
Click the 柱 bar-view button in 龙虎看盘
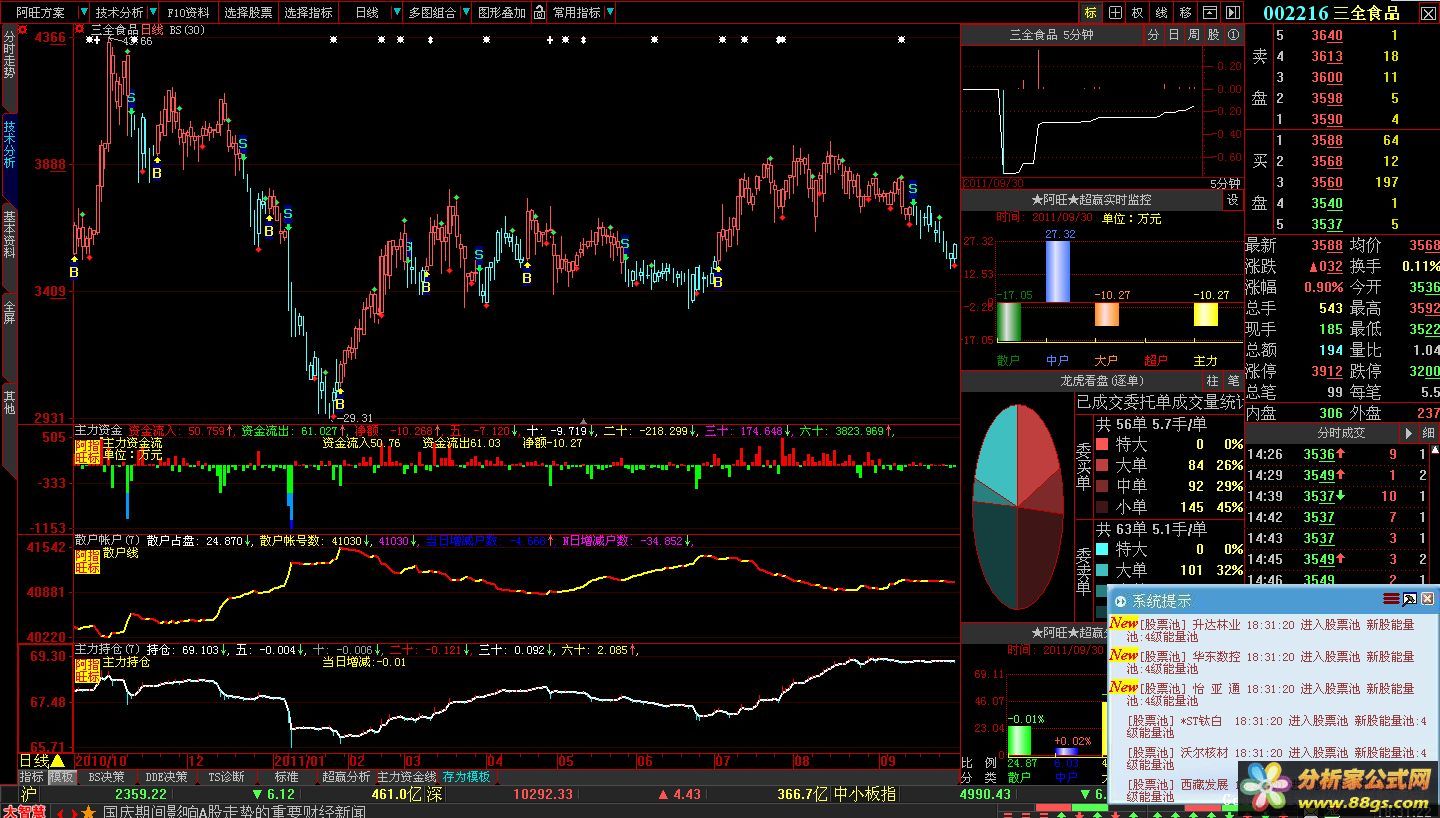click(x=1213, y=381)
